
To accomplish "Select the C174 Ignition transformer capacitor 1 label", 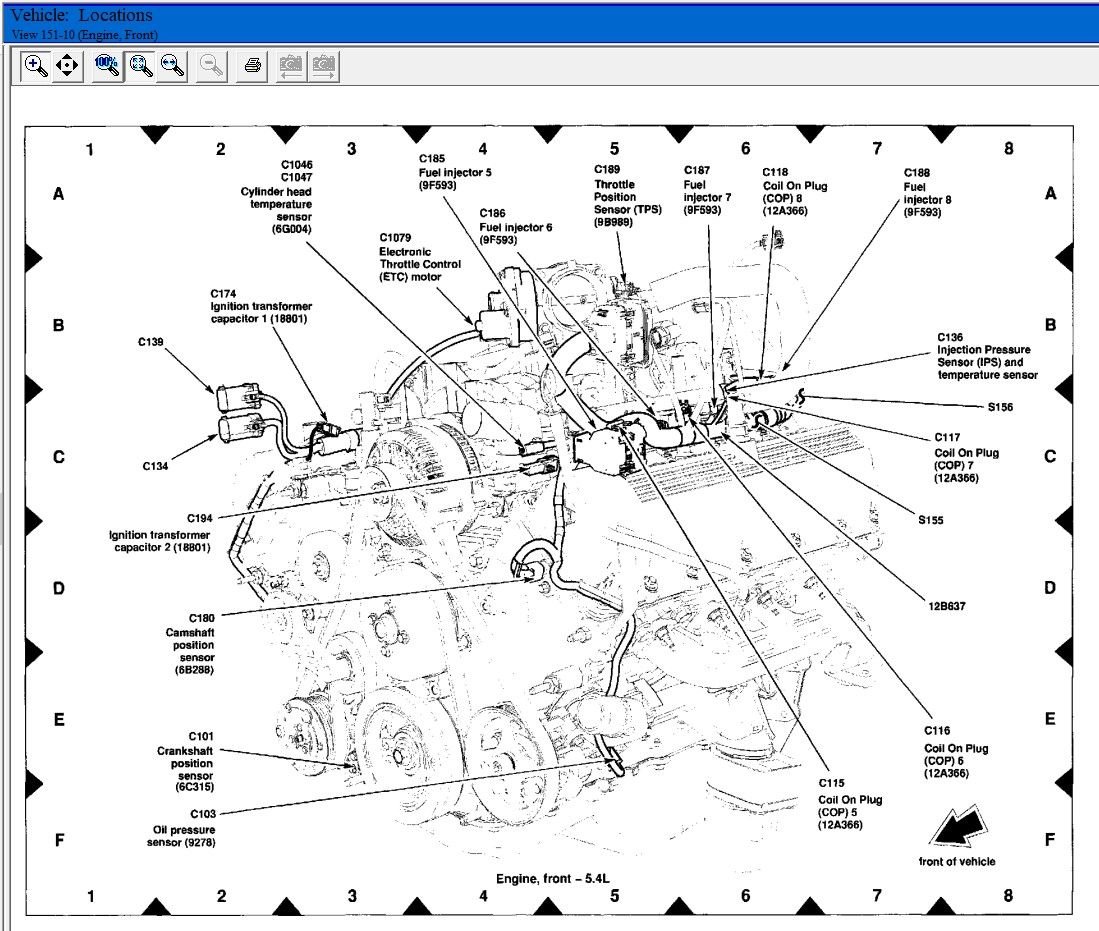I will 261,306.
